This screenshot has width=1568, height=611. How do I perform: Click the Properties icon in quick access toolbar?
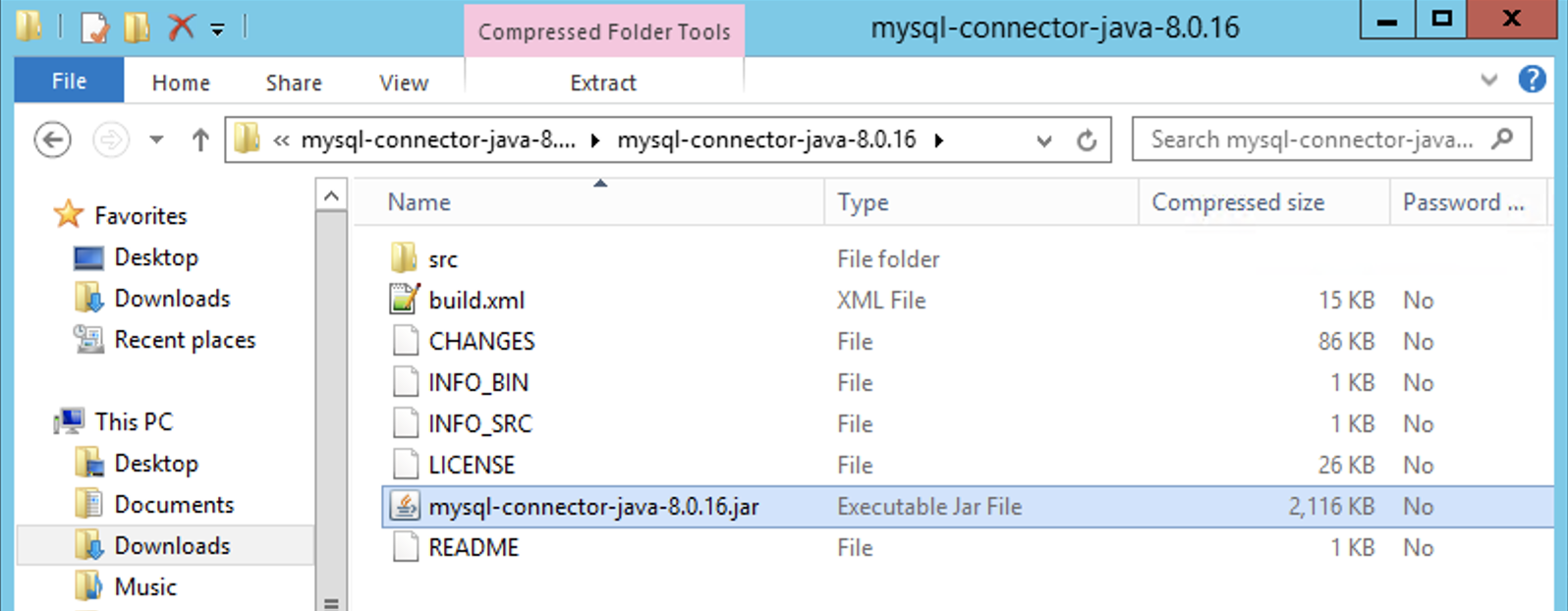[x=95, y=28]
